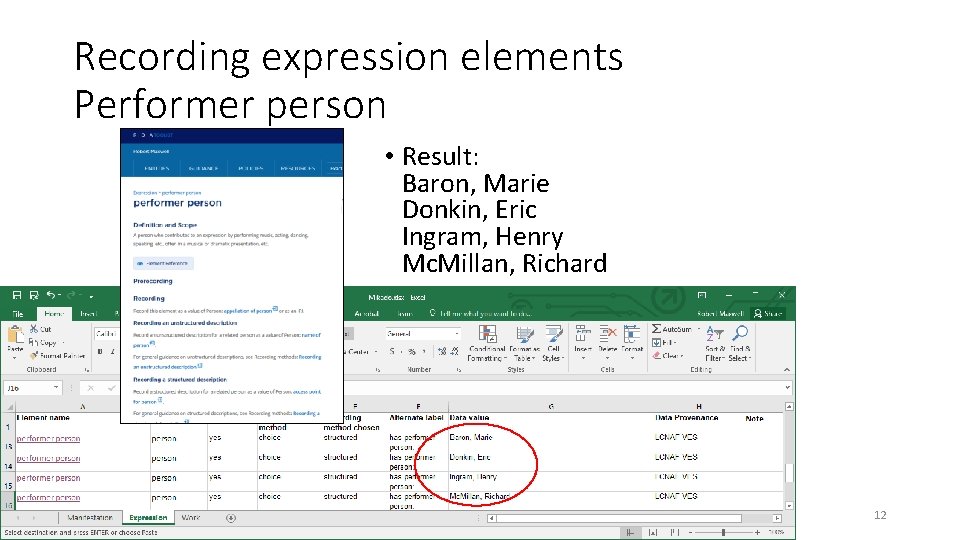Open the Name Box showing J16
The image size is (960, 540).
(32, 388)
